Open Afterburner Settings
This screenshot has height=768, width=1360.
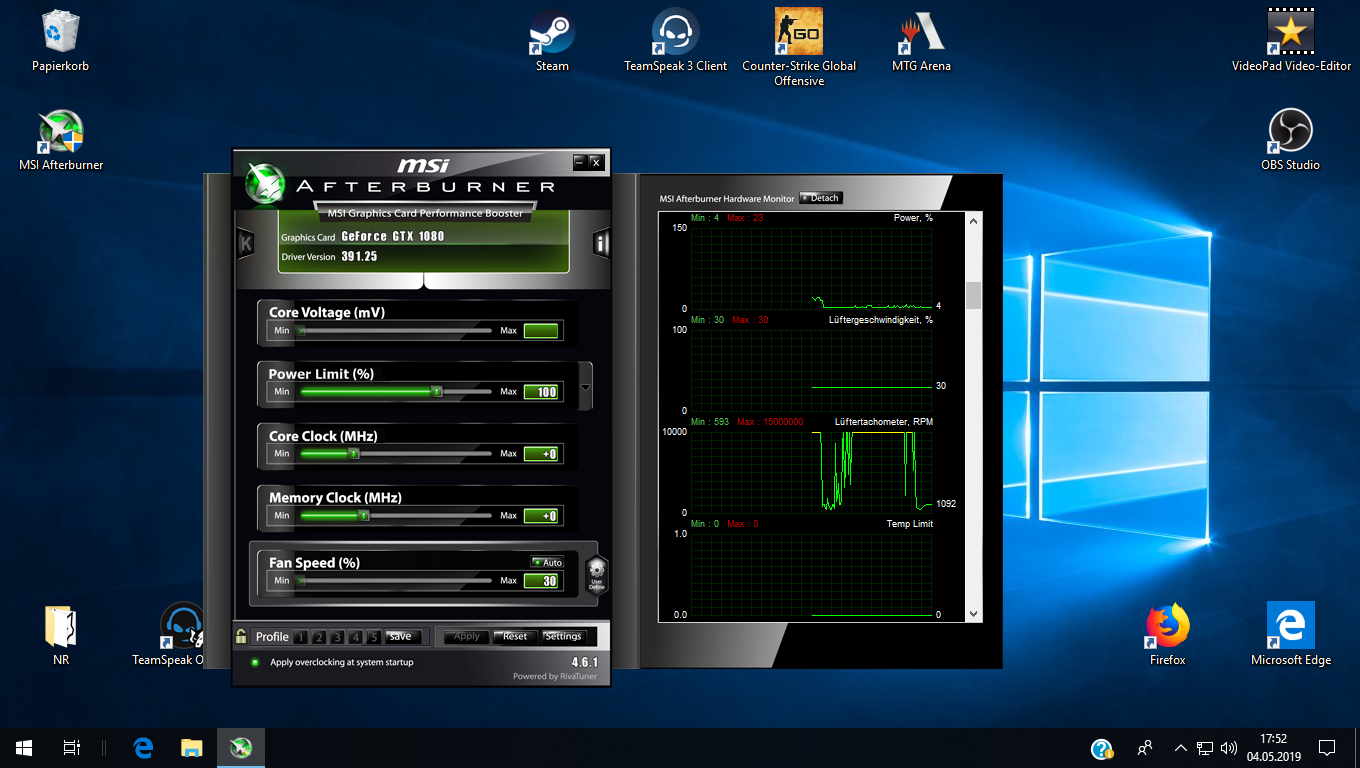point(564,636)
